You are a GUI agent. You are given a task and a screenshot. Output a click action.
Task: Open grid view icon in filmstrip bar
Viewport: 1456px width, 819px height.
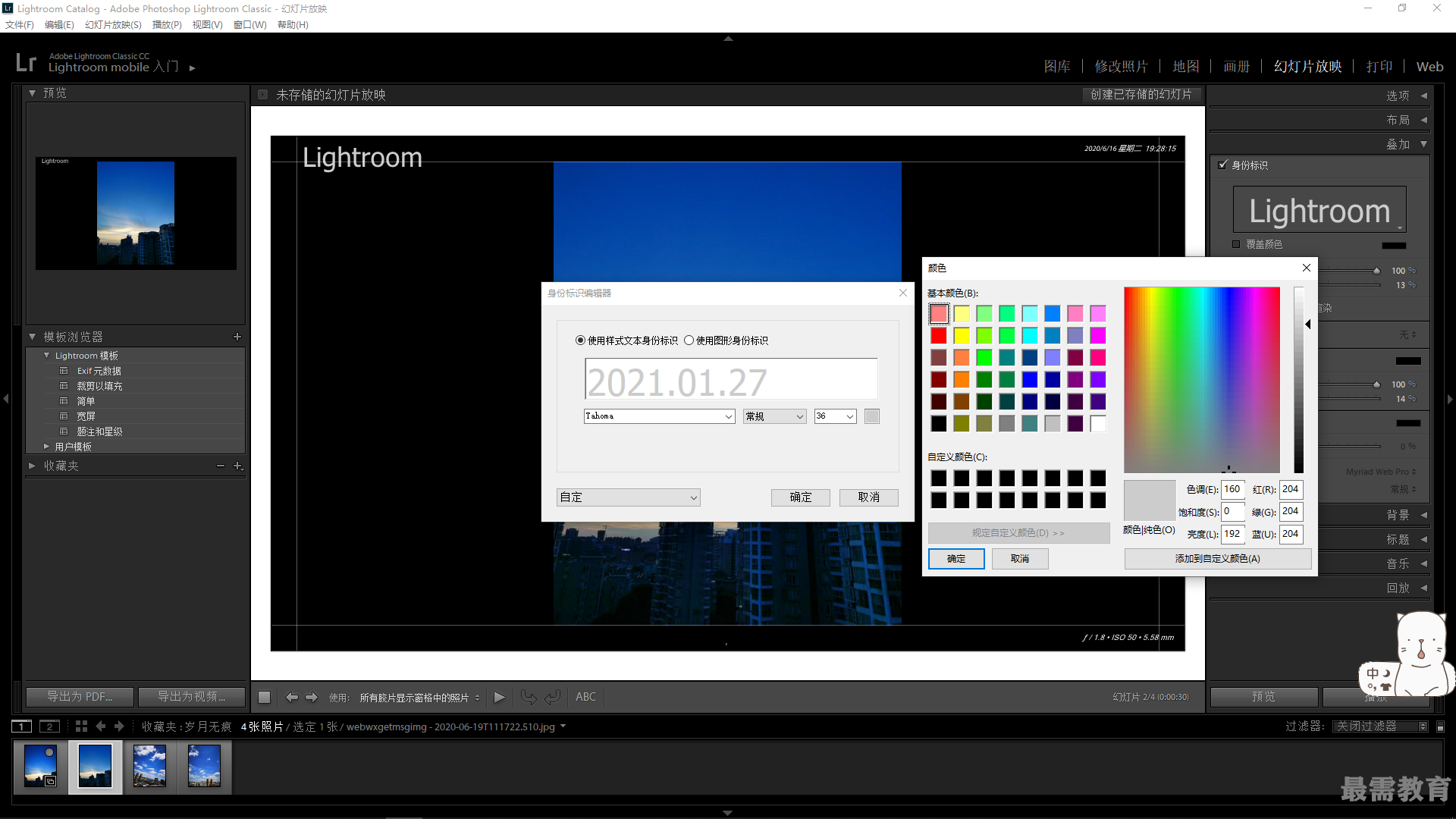81,726
